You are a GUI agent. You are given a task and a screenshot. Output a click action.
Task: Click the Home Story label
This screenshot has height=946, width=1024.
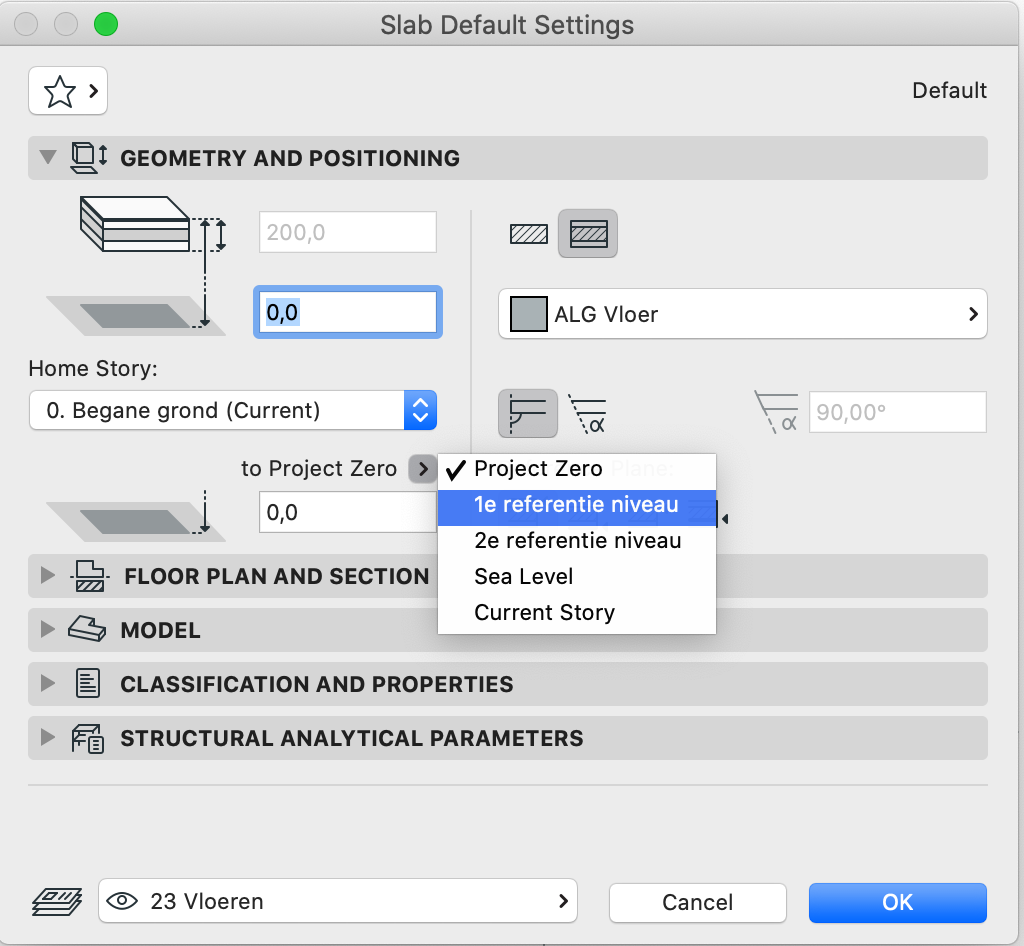tap(93, 368)
